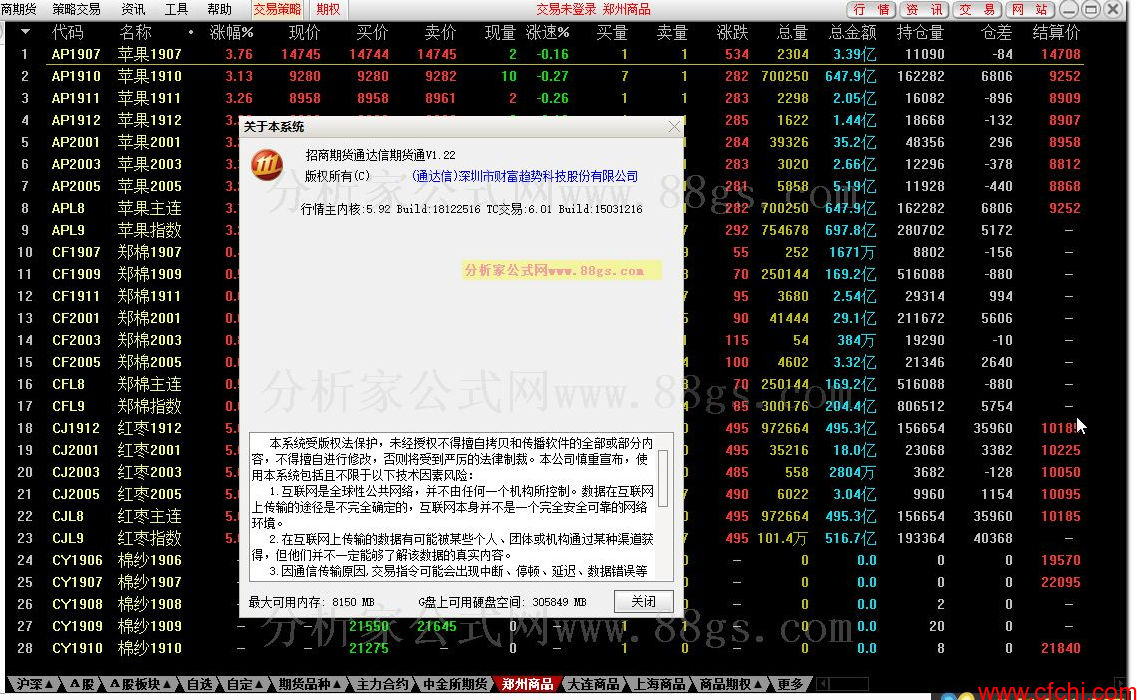
Task: Open the A股板块 bottom tab dropdown
Action: pos(140,684)
